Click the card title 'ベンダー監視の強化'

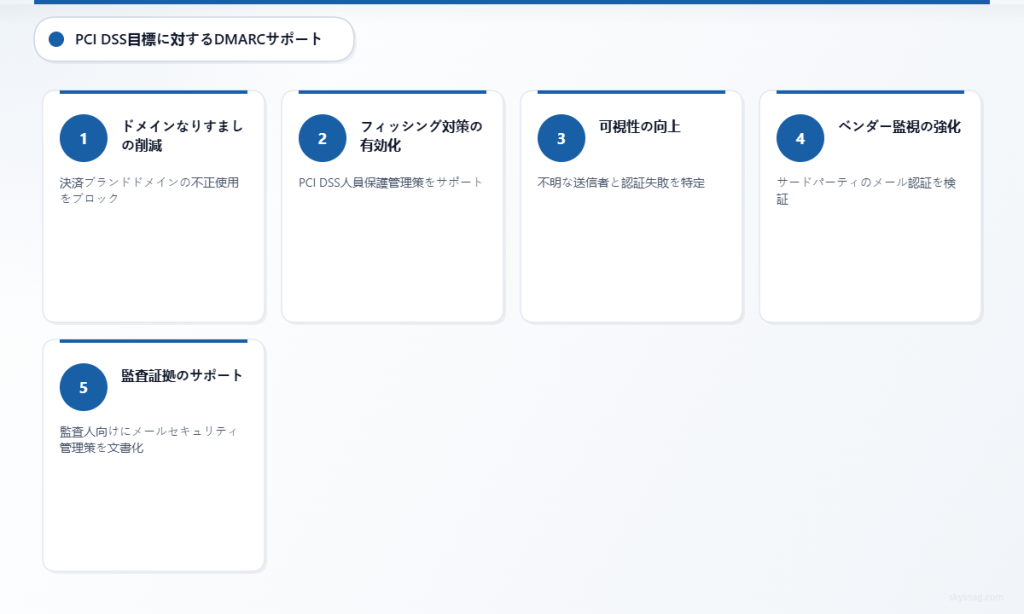(x=899, y=127)
